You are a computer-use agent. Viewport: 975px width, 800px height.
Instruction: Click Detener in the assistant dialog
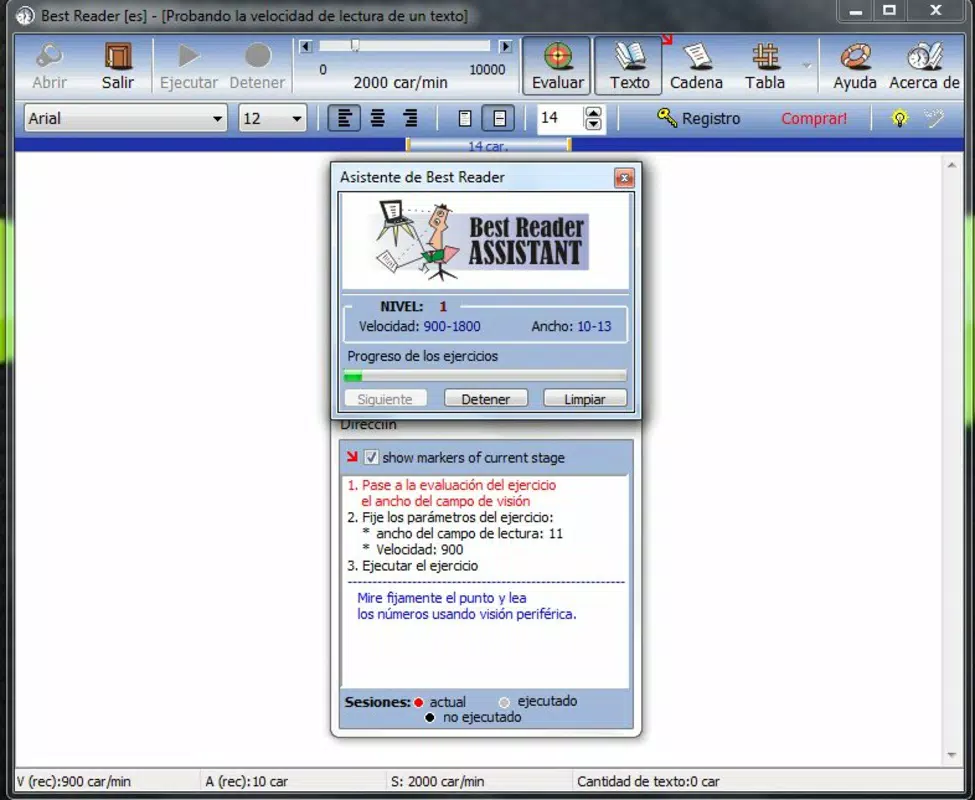[x=486, y=398]
